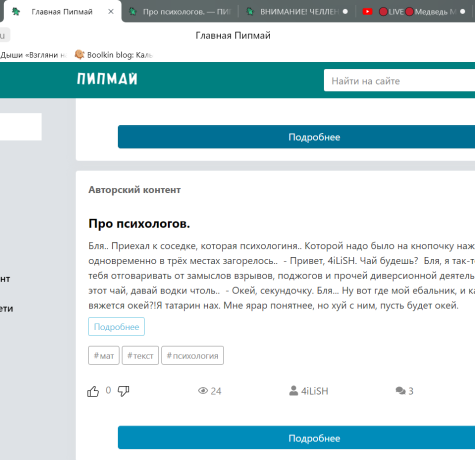Viewport: 475px width, 460px height.
Task: Switch to the YouTube LIVE Медведь tab
Action: tap(414, 12)
